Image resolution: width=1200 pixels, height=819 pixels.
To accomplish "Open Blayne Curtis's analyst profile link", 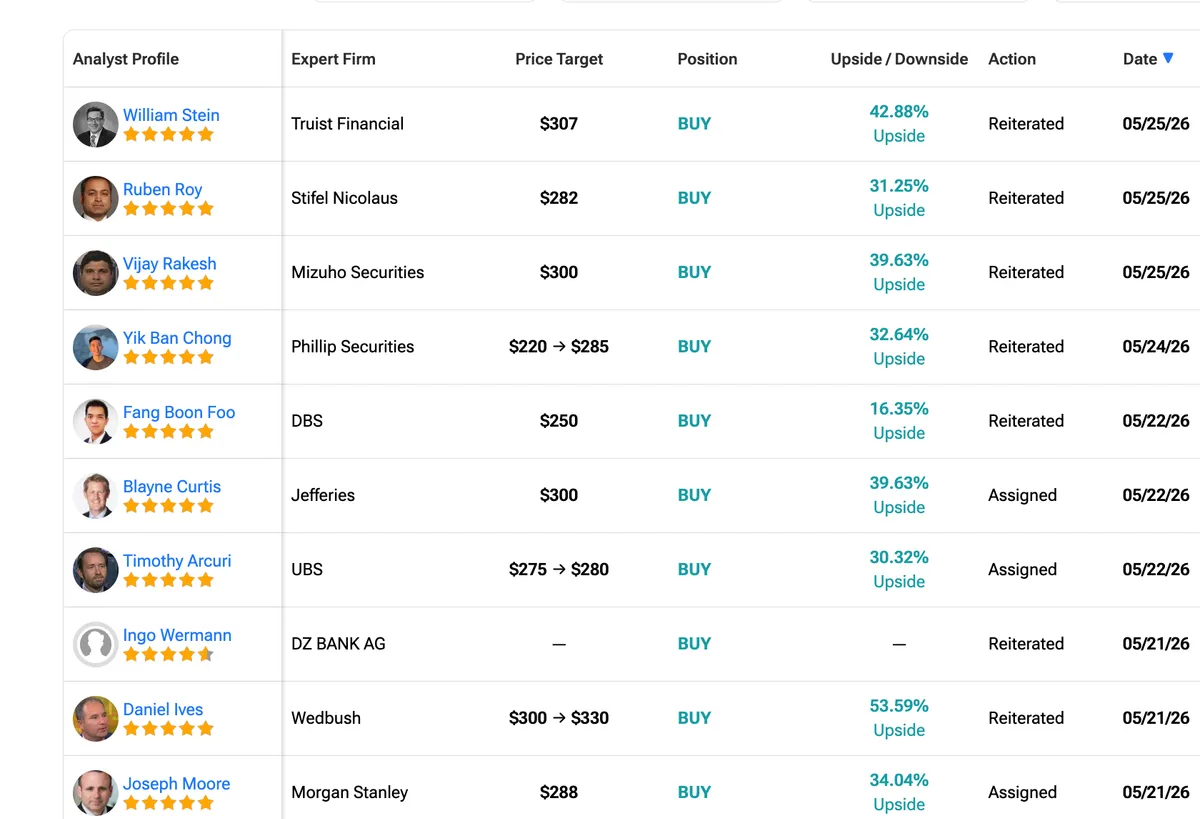I will point(172,487).
